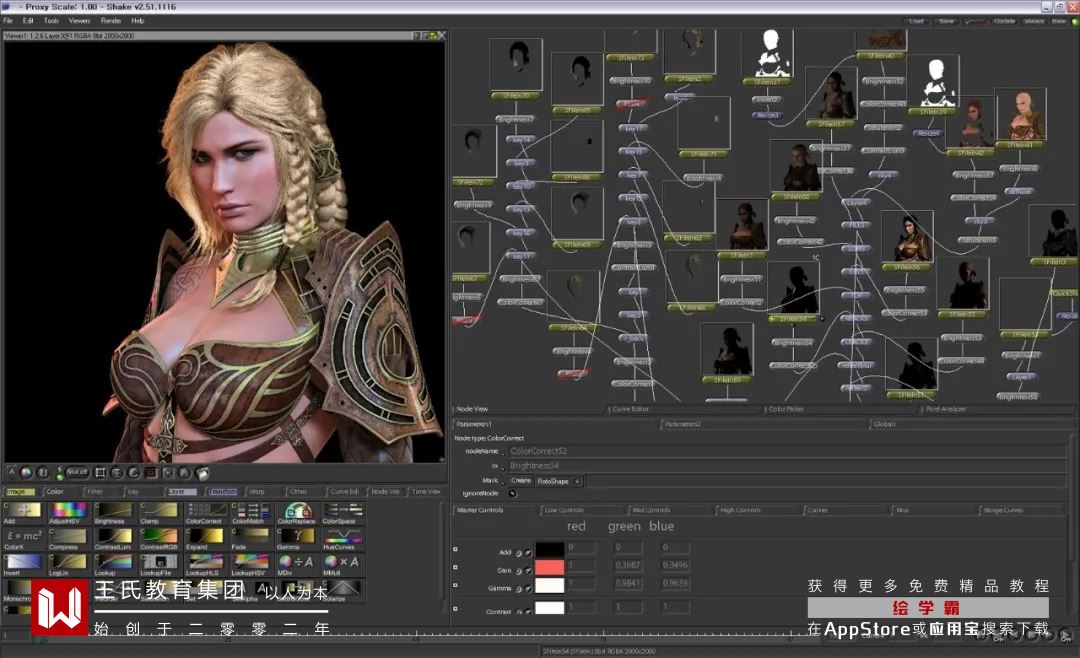The image size is (1080, 658).
Task: Click the small arrow beside nodeName
Action: [503, 453]
